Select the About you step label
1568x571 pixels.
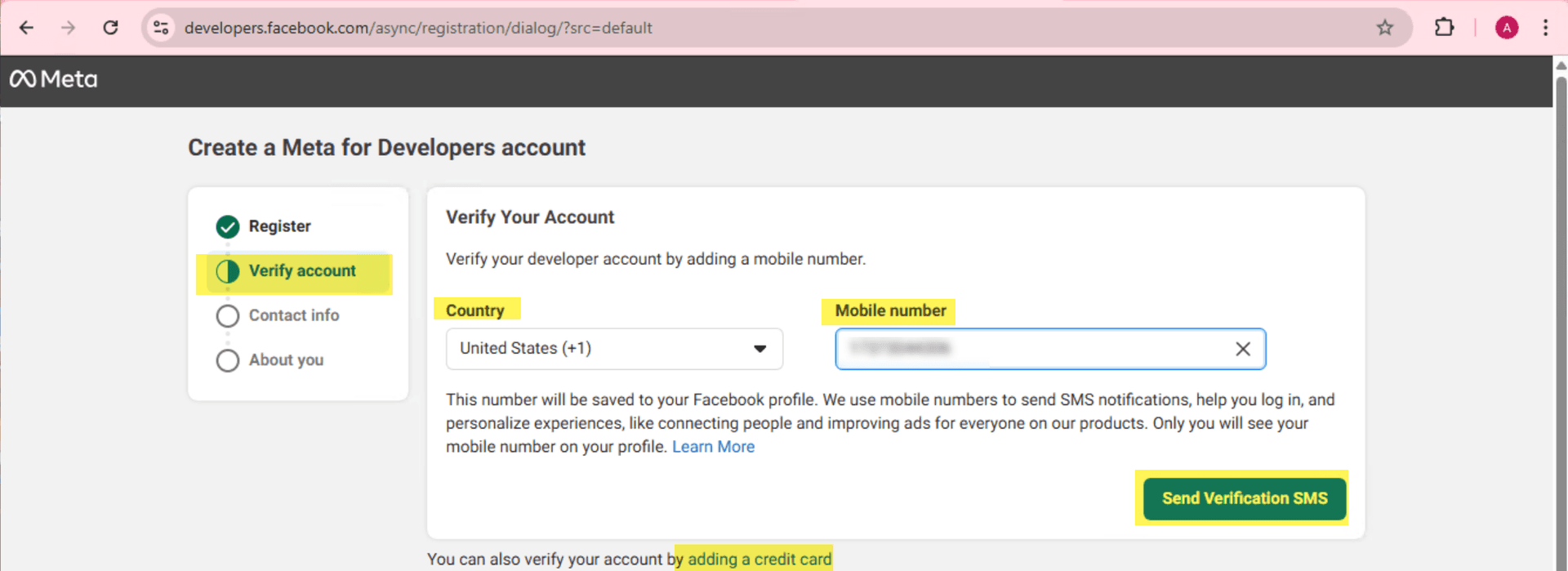286,360
